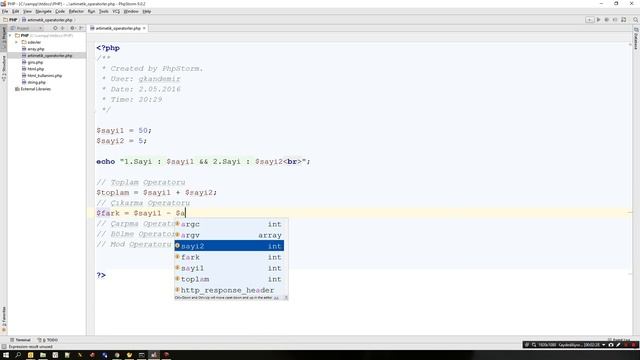
Task: Toggle the Favorites tool window side tab
Action: pos(4,319)
